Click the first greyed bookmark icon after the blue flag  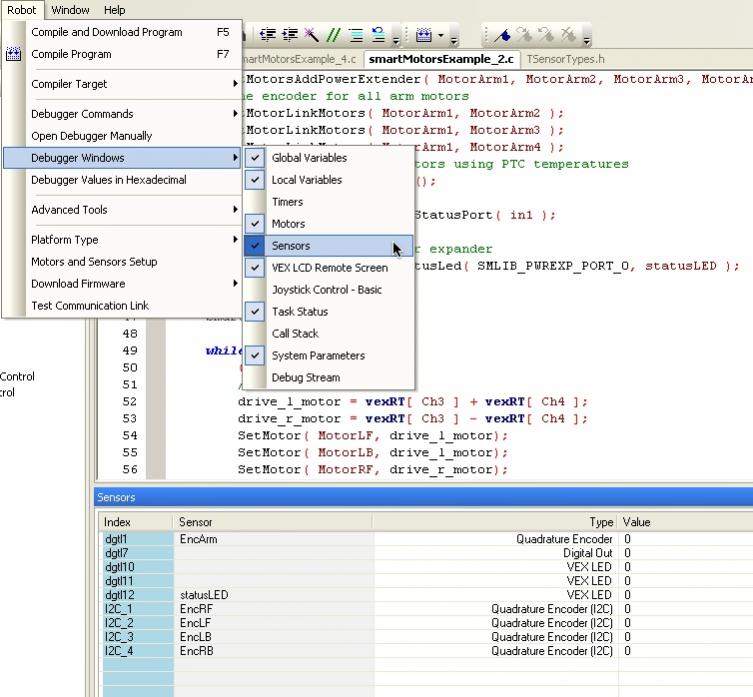click(525, 35)
